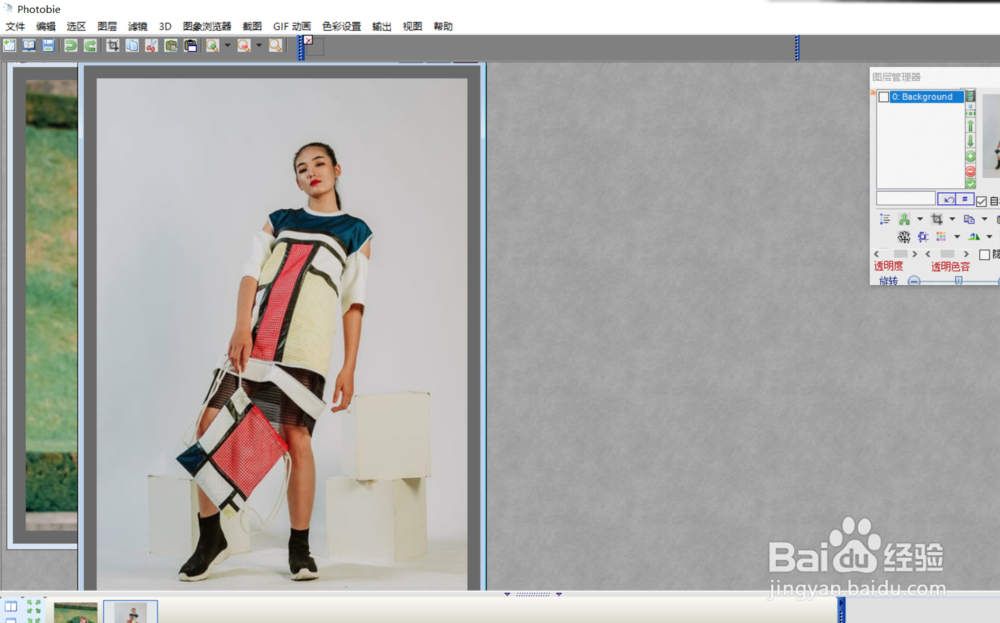Open the 帮助 menu
Image resolution: width=1000 pixels, height=623 pixels.
coord(443,26)
